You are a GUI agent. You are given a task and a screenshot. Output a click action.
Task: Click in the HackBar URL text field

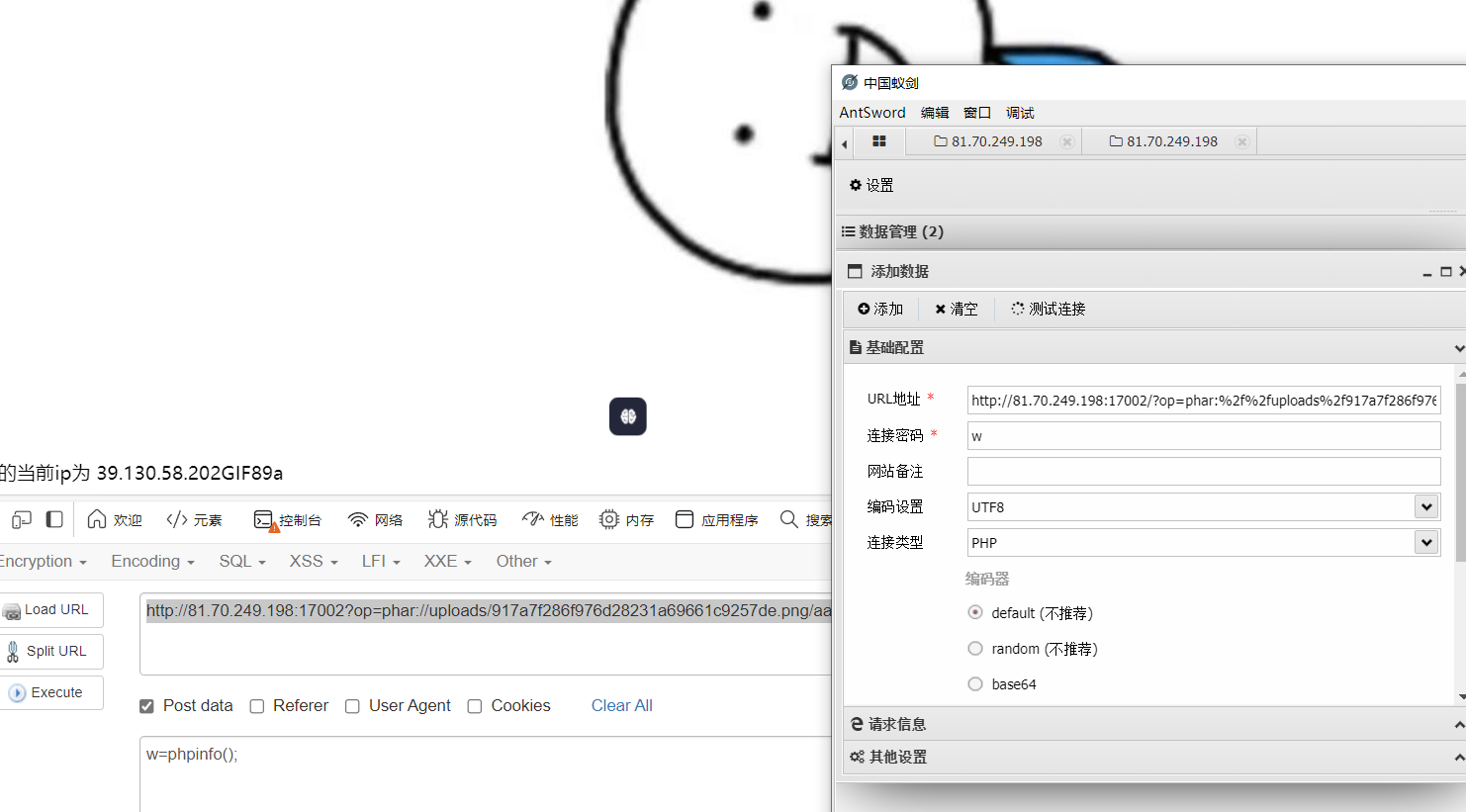(486, 634)
